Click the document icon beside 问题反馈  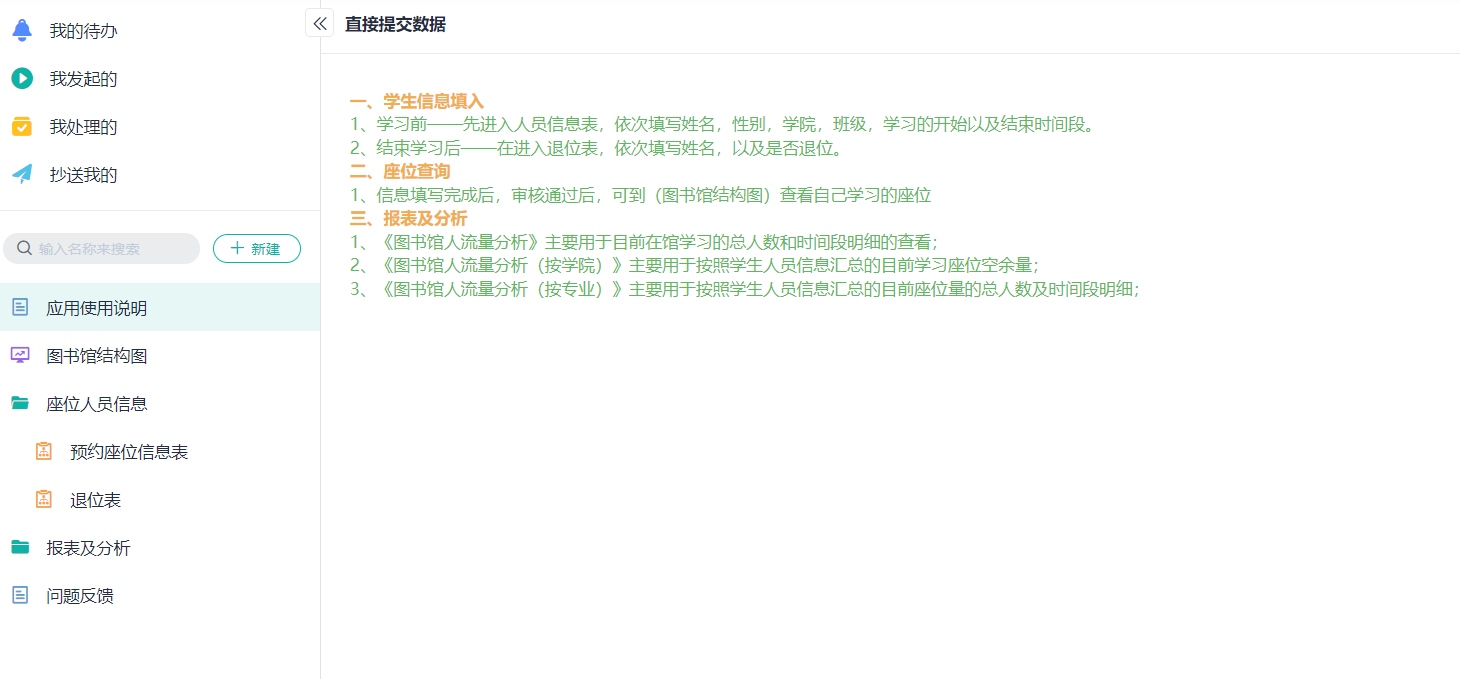coord(20,595)
